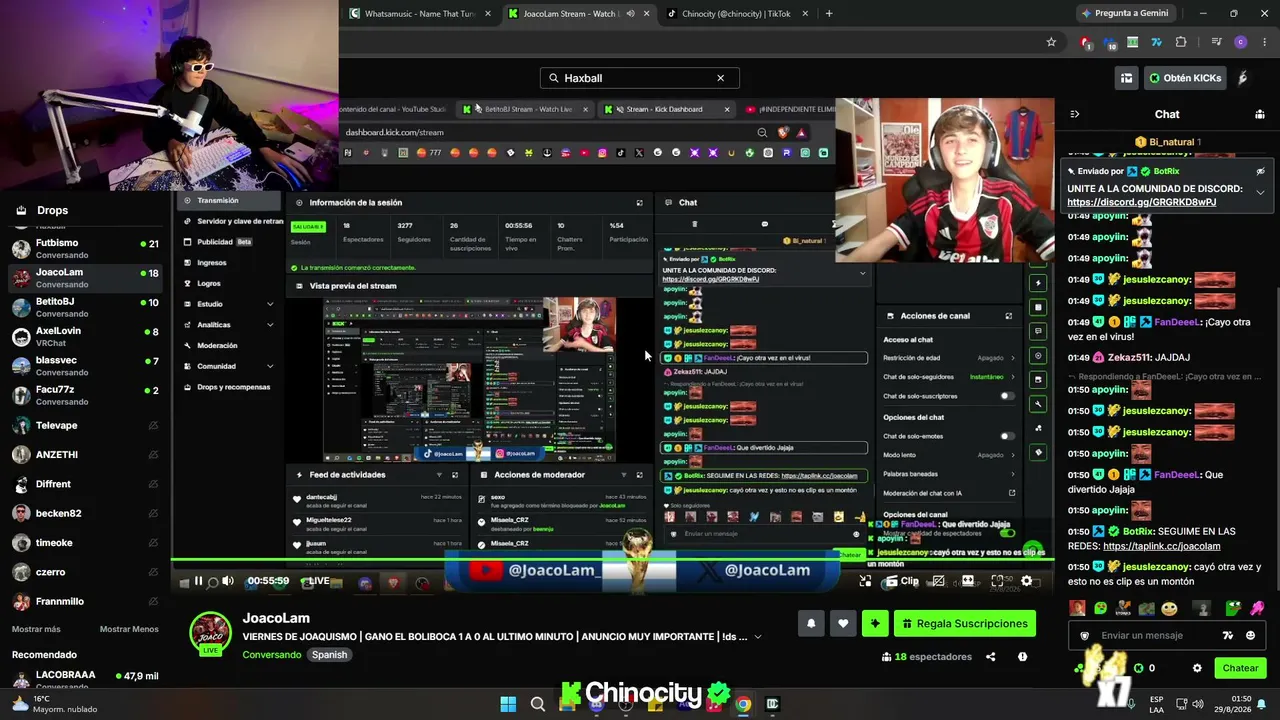Open offline channel Televape in sidebar
This screenshot has height=720, width=1280.
pyautogui.click(x=85, y=425)
